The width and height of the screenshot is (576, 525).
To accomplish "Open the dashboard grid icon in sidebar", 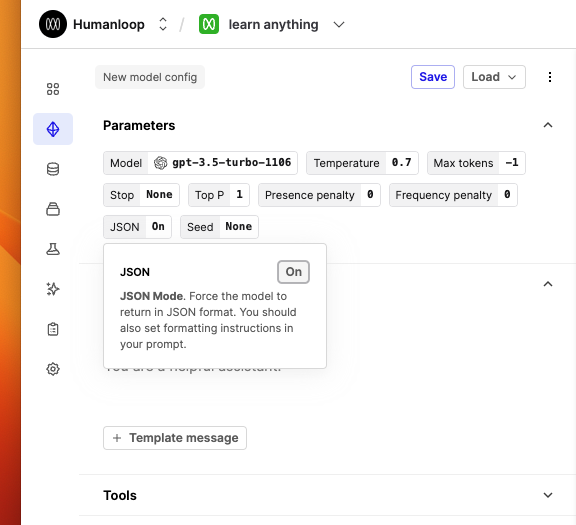I will [x=53, y=89].
